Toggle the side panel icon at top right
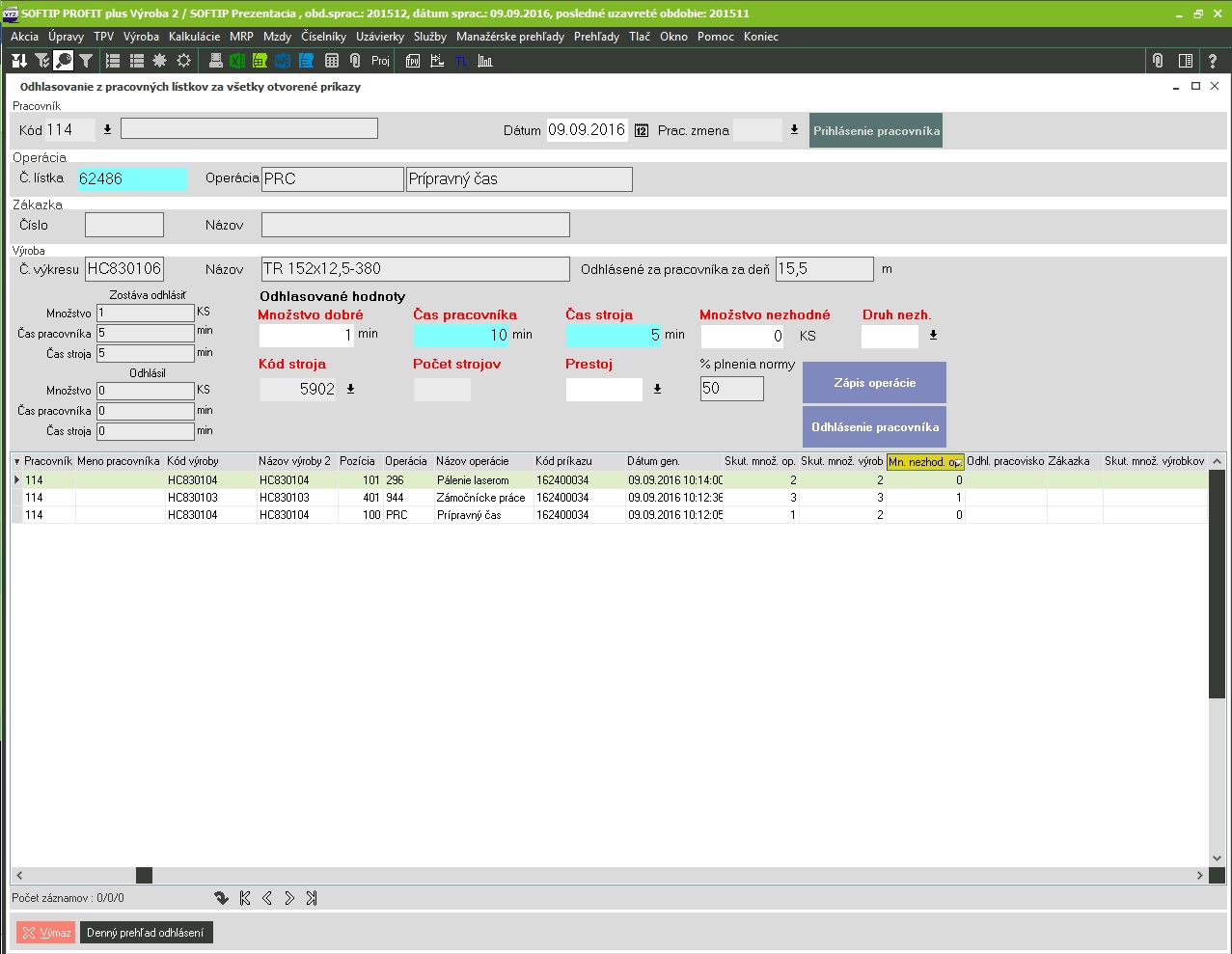This screenshot has width=1232, height=954. [x=1186, y=61]
